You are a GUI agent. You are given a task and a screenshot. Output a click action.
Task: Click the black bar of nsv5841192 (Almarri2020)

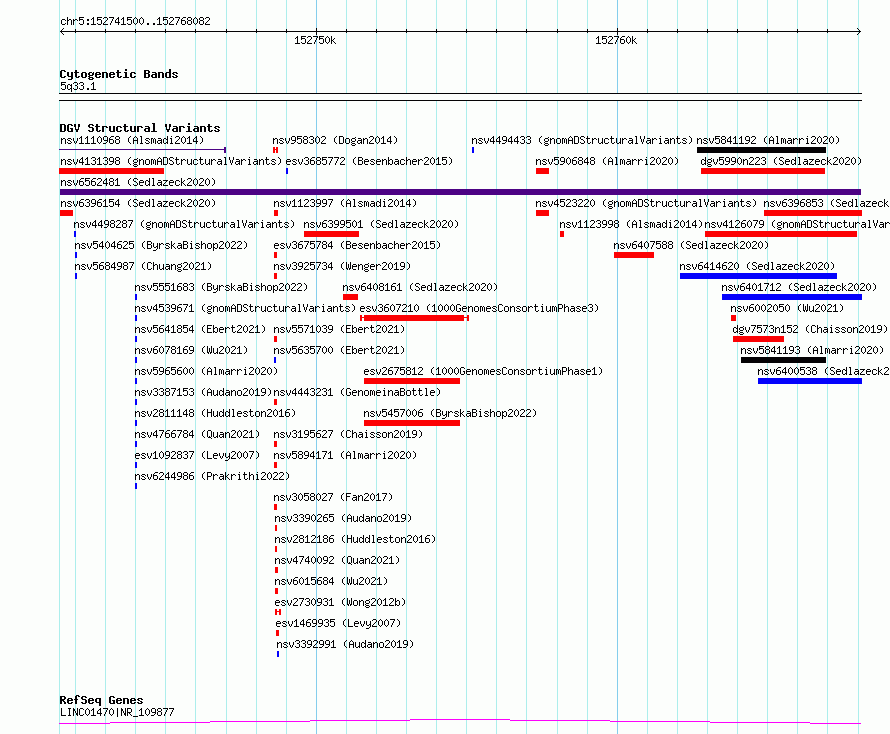click(x=761, y=150)
